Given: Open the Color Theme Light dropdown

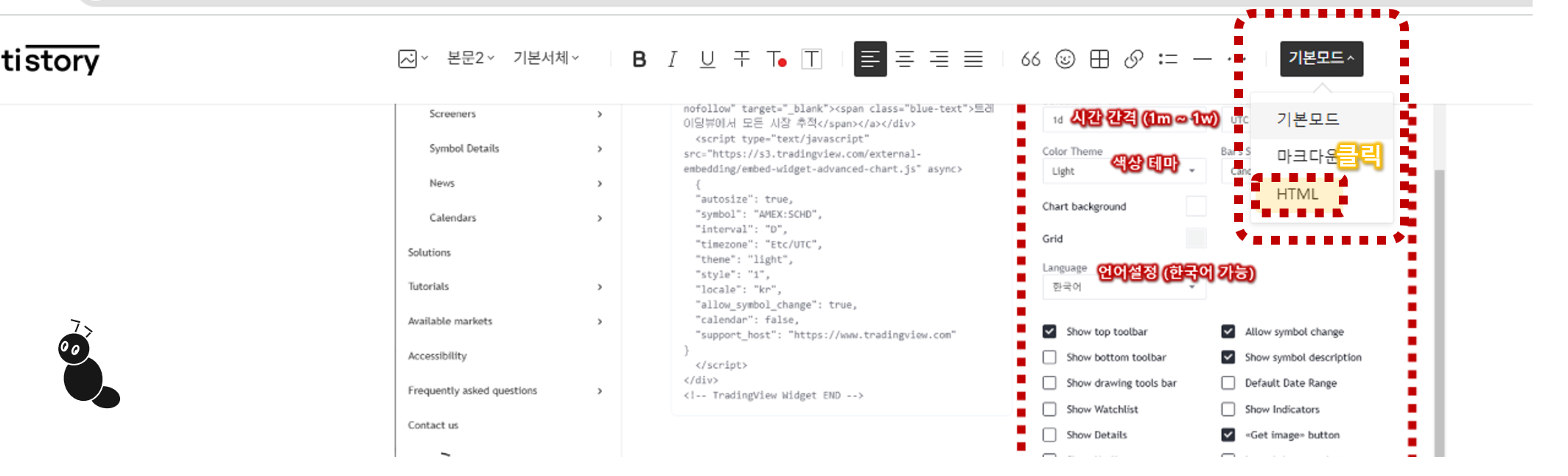Looking at the screenshot, I should point(1124,171).
